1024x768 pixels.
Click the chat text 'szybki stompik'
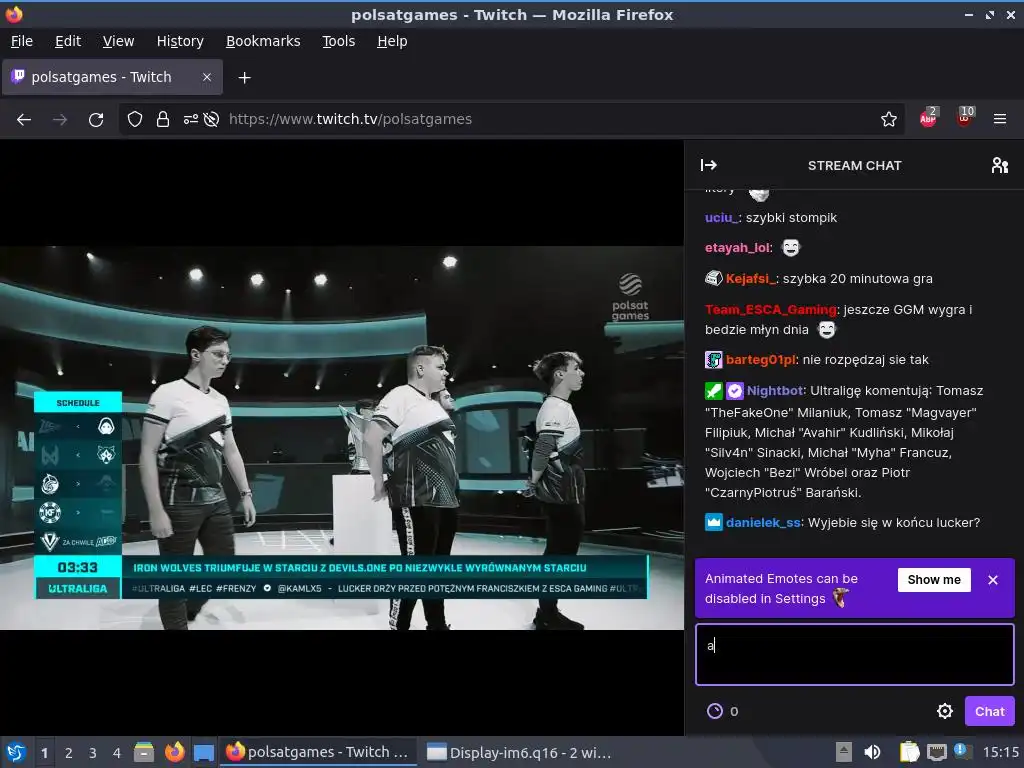(x=791, y=217)
